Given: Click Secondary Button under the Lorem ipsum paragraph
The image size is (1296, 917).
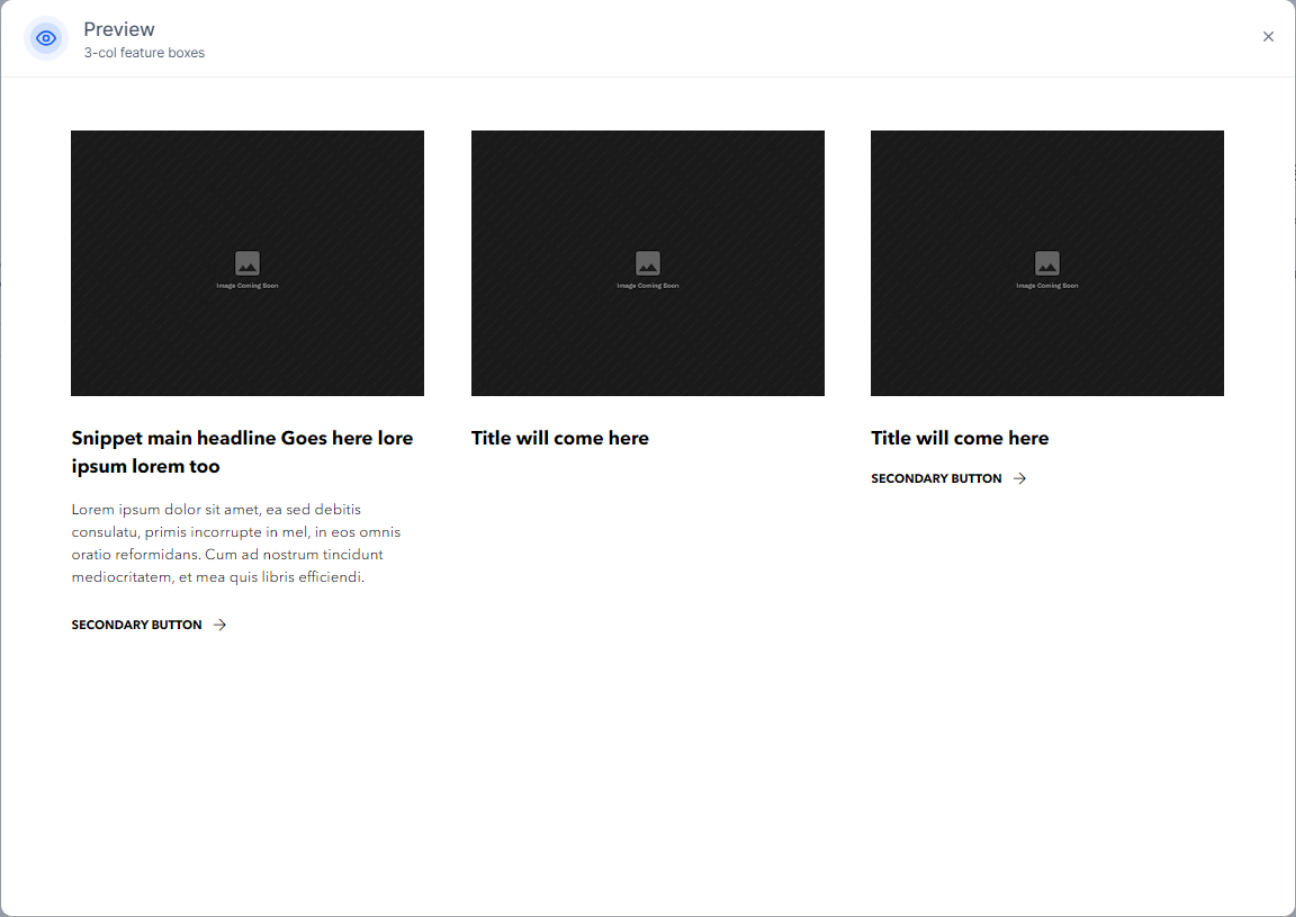Looking at the screenshot, I should pyautogui.click(x=149, y=625).
